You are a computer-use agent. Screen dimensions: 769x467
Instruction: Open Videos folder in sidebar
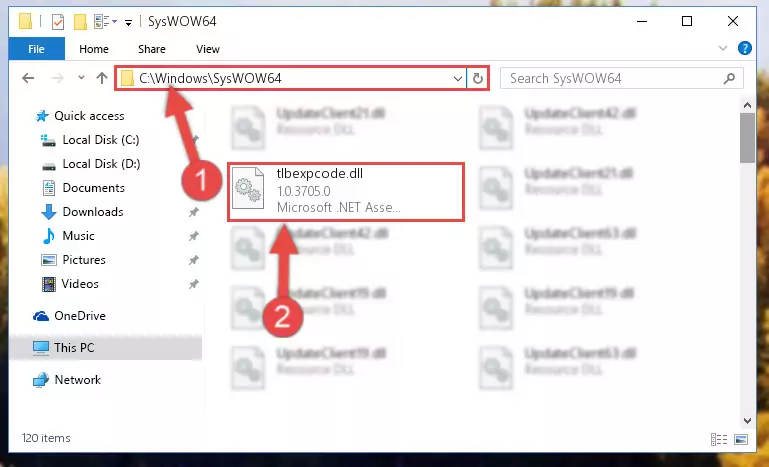(80, 284)
